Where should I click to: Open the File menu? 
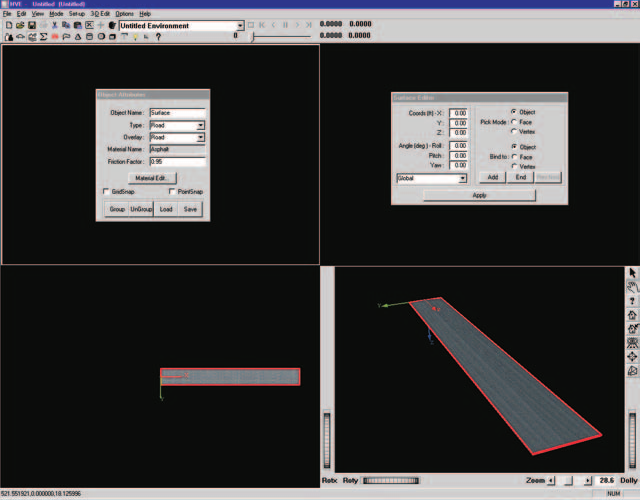[x=7, y=14]
